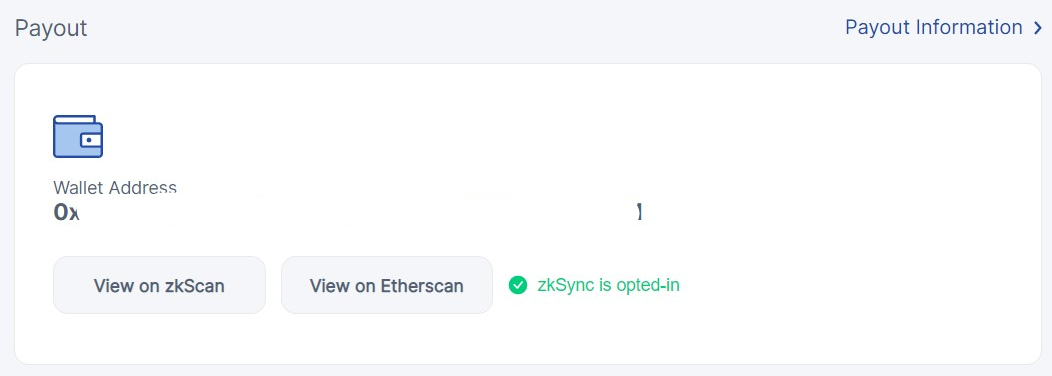Select the zkSync is opted-in status text
This screenshot has width=1052, height=376.
tap(609, 285)
